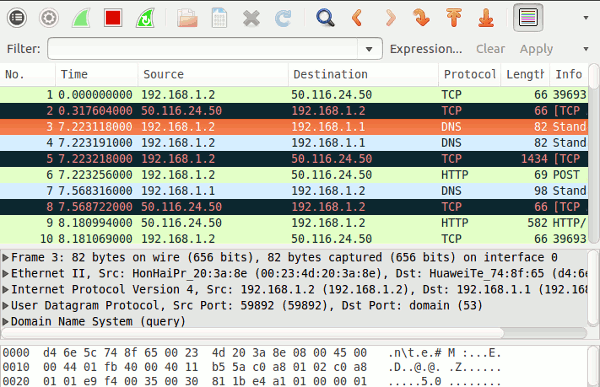
Task: Select packet 6 HTTP POST row
Action: click(294, 175)
